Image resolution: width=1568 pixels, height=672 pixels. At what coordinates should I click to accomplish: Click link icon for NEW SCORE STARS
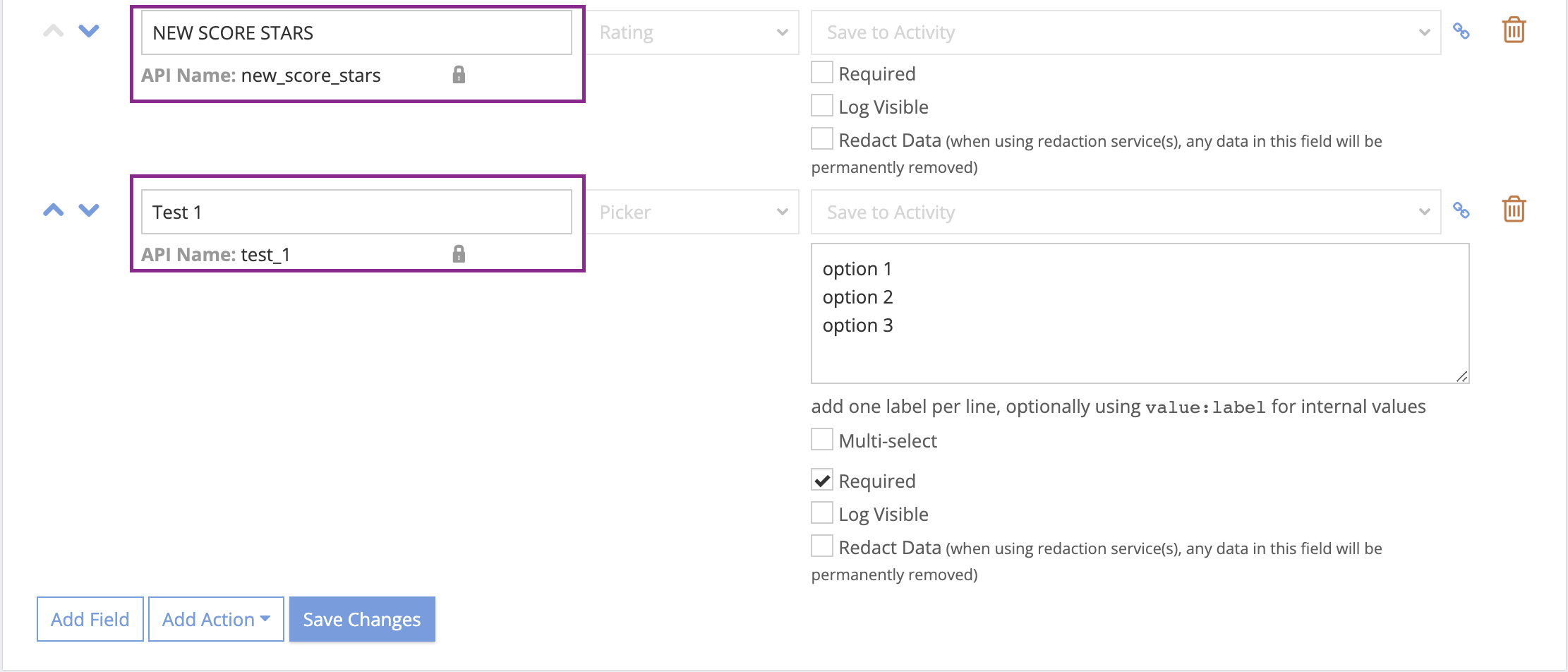click(x=1461, y=31)
